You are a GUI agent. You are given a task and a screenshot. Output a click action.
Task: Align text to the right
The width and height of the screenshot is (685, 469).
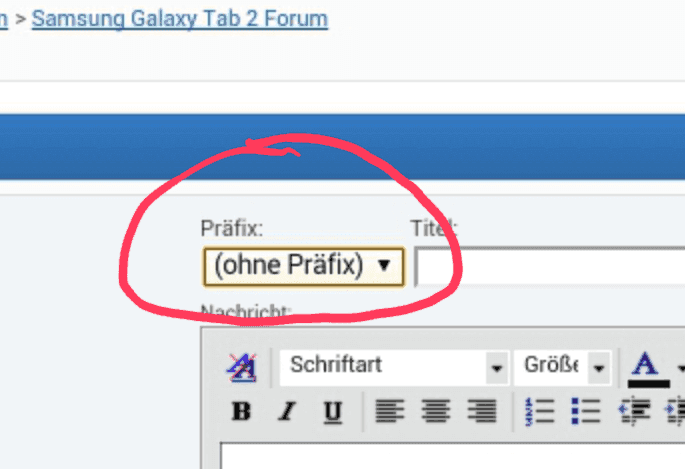(x=482, y=410)
